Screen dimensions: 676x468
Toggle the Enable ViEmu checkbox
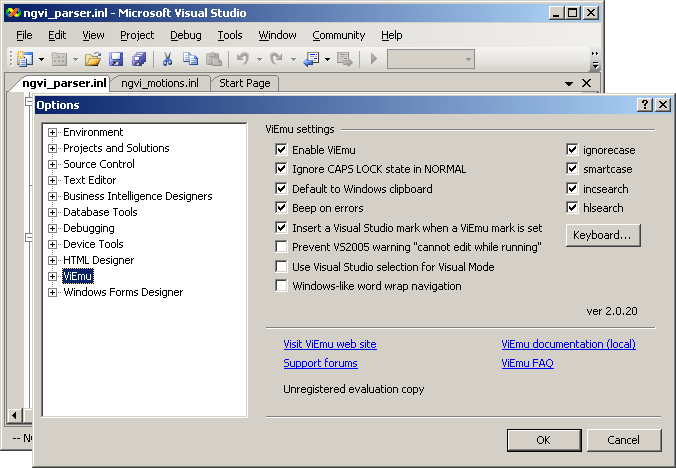tap(281, 150)
